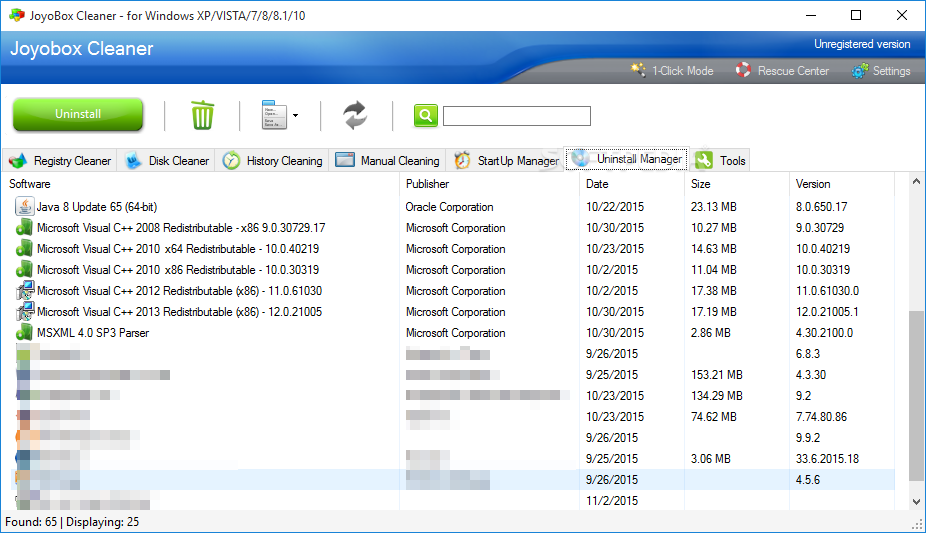Select Java 8 Update 65 (64-bit) entry
Viewport: 926px width, 533px height.
click(97, 207)
